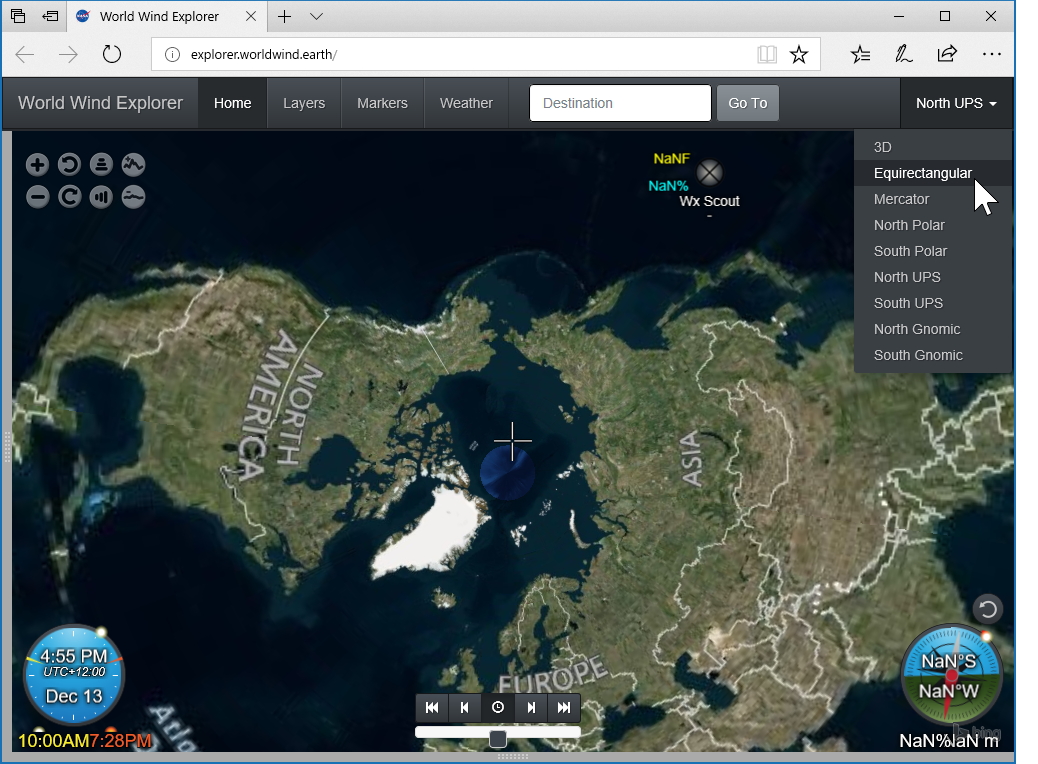Open the North UPS projection dropdown
This screenshot has height=764, width=1038.
(957, 103)
